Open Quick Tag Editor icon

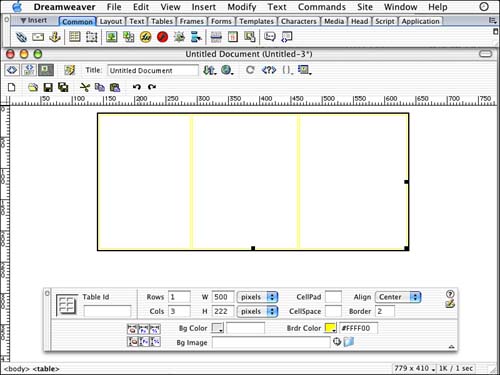click(x=450, y=304)
